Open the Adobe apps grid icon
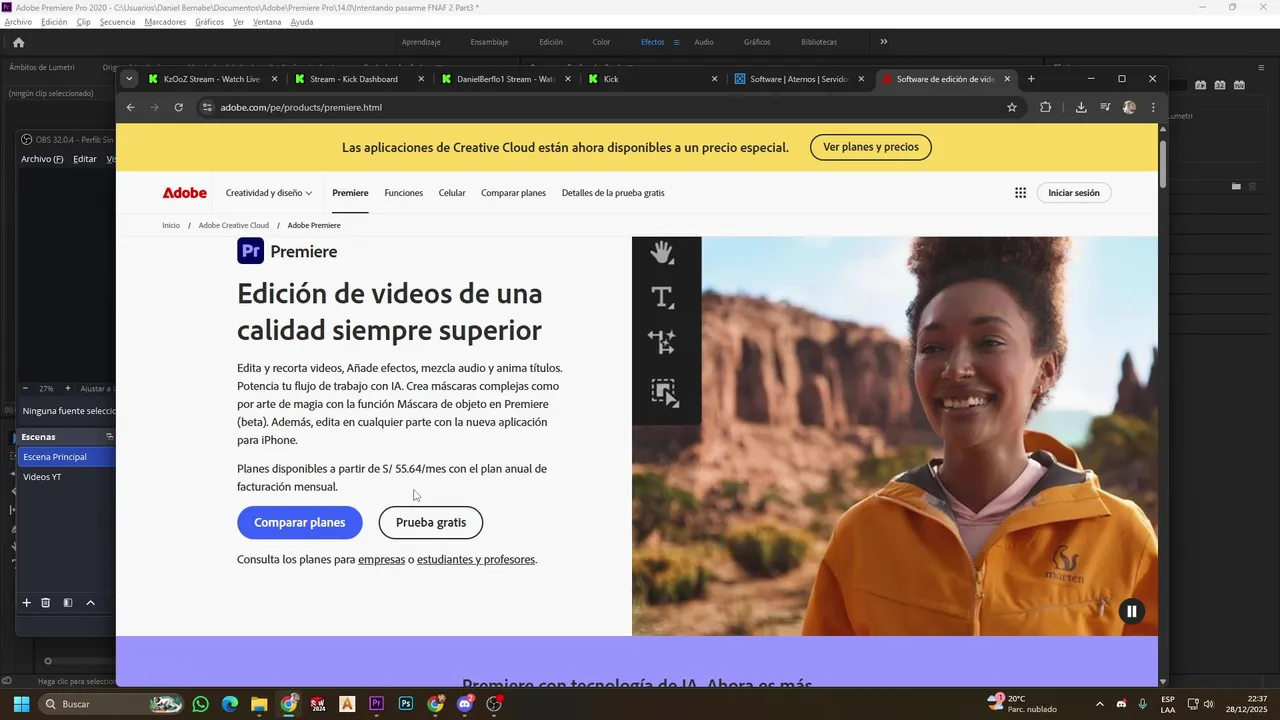Screen dimensions: 1280x720 (1020, 193)
